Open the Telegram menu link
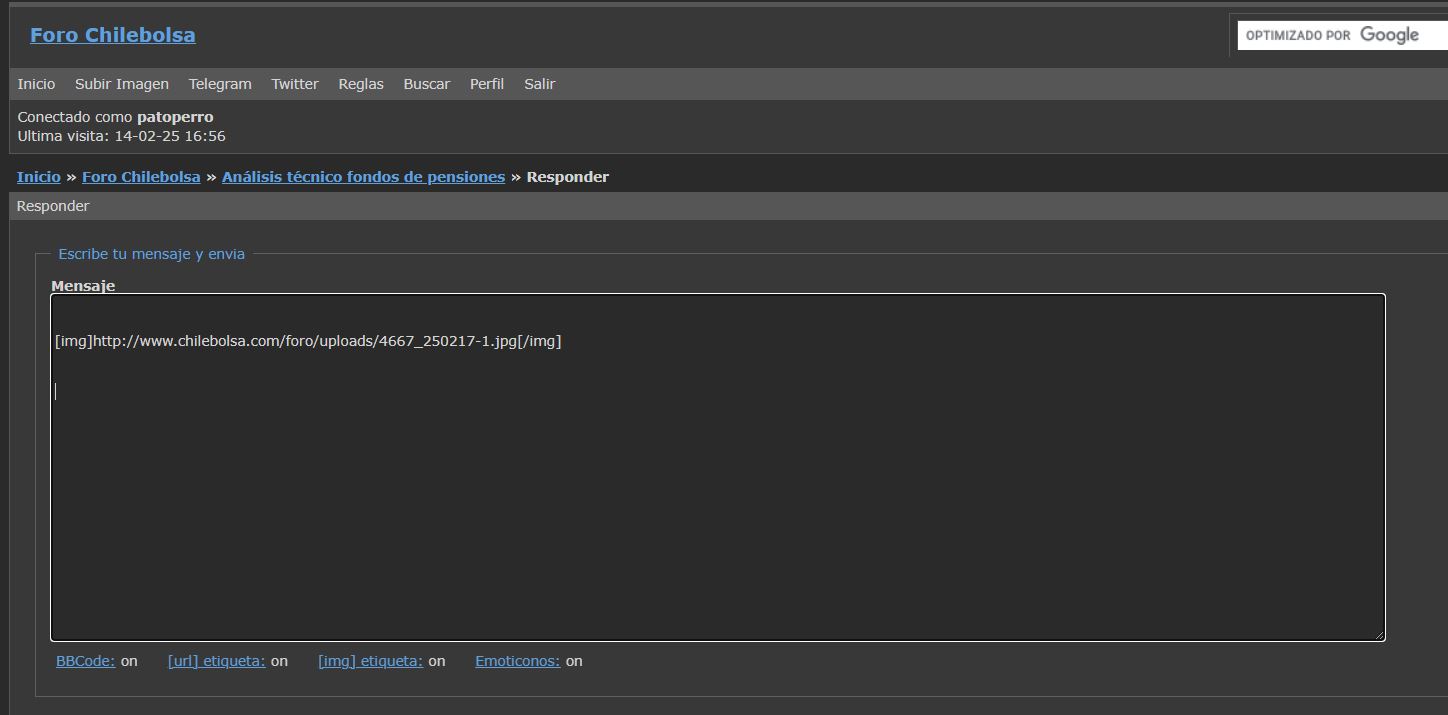Image resolution: width=1448 pixels, height=715 pixels. pos(220,84)
